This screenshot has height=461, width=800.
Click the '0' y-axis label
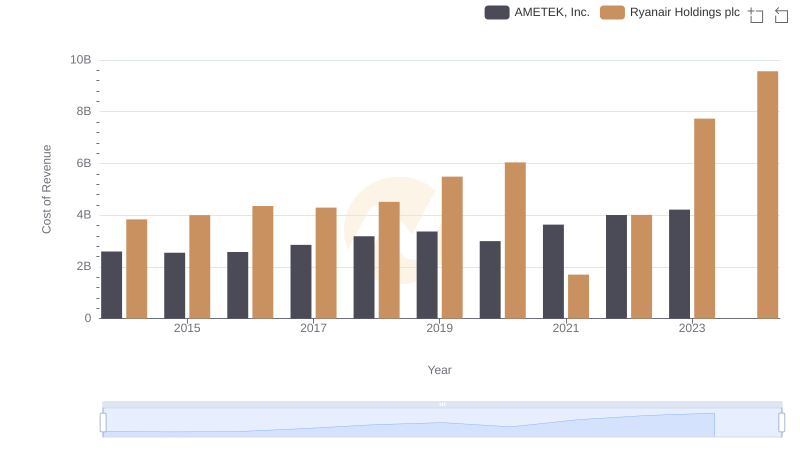88,318
